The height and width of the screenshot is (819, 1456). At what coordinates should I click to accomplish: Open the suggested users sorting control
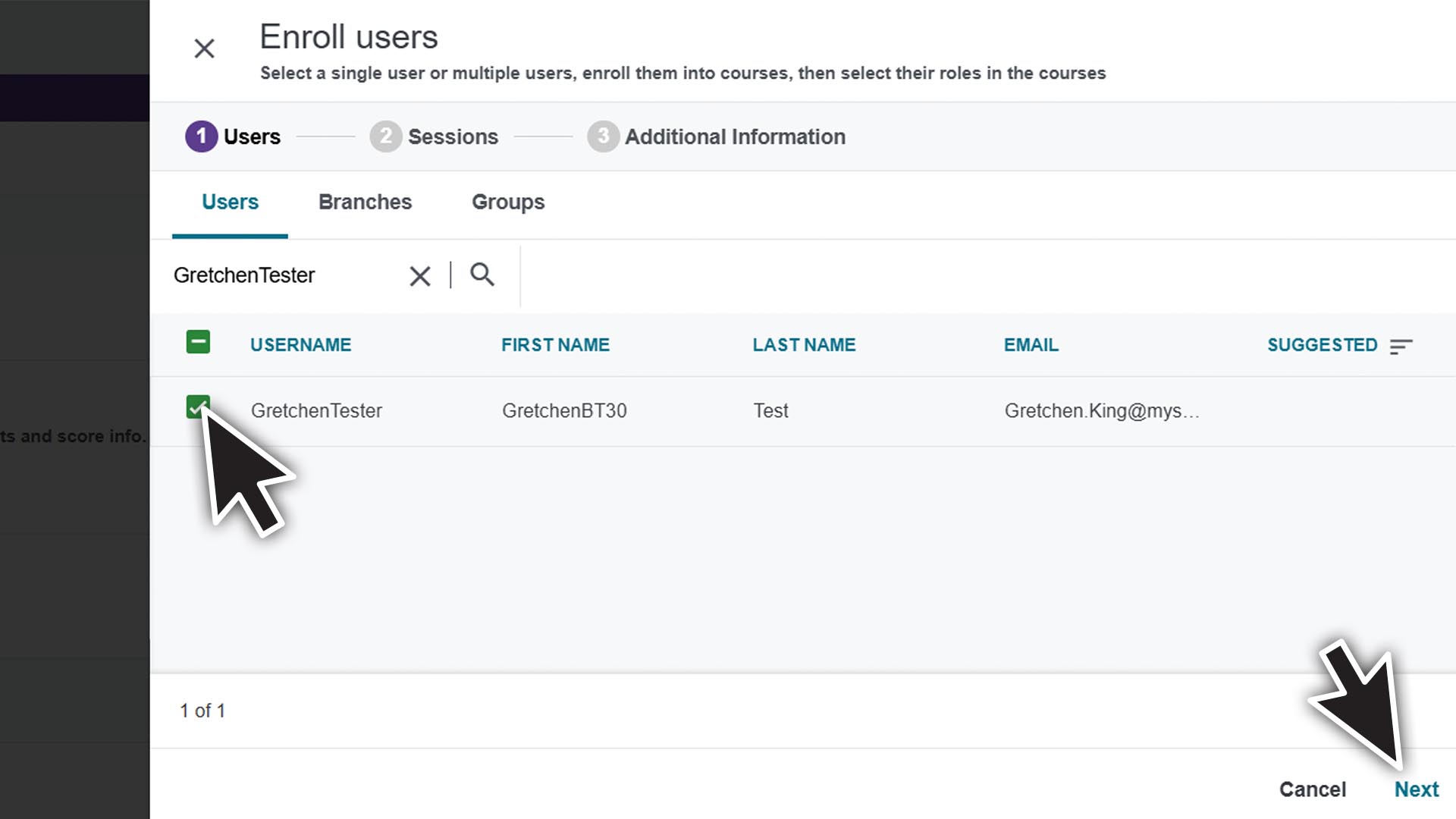pos(1401,346)
